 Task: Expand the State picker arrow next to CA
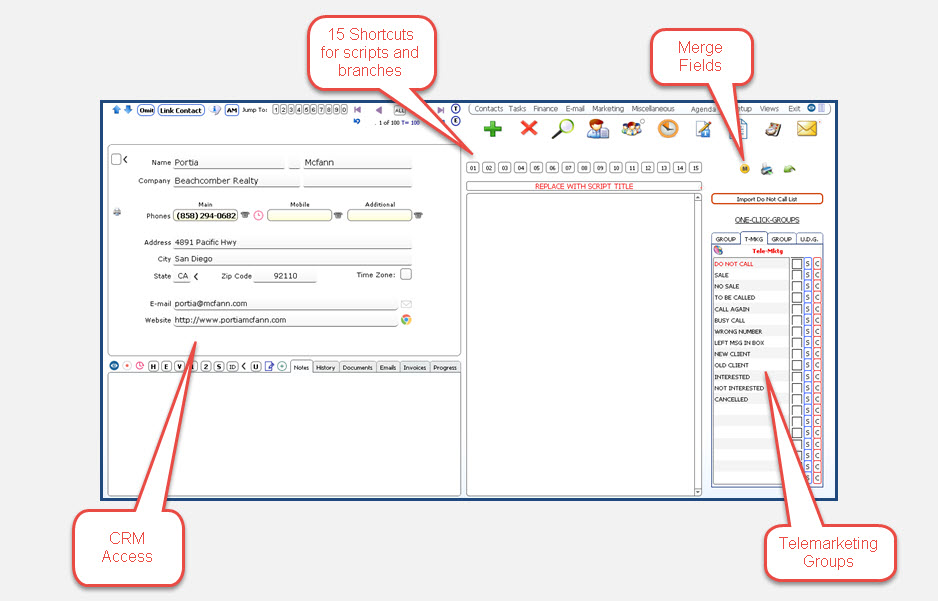coord(196,276)
